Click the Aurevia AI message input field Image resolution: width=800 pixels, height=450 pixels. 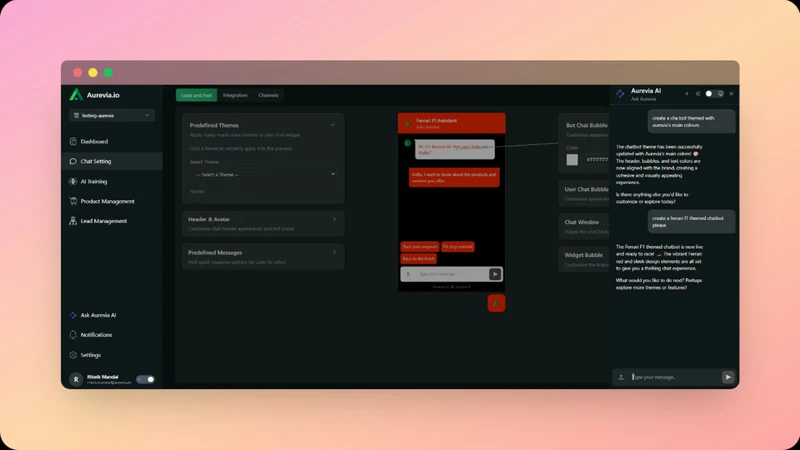[x=673, y=377]
